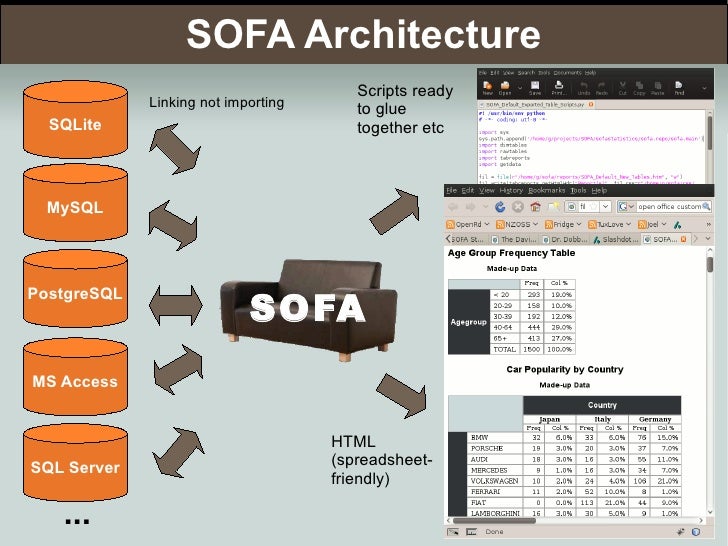The image size is (728, 546).
Task: Click the Open file icon in the text editor
Action: click(505, 85)
